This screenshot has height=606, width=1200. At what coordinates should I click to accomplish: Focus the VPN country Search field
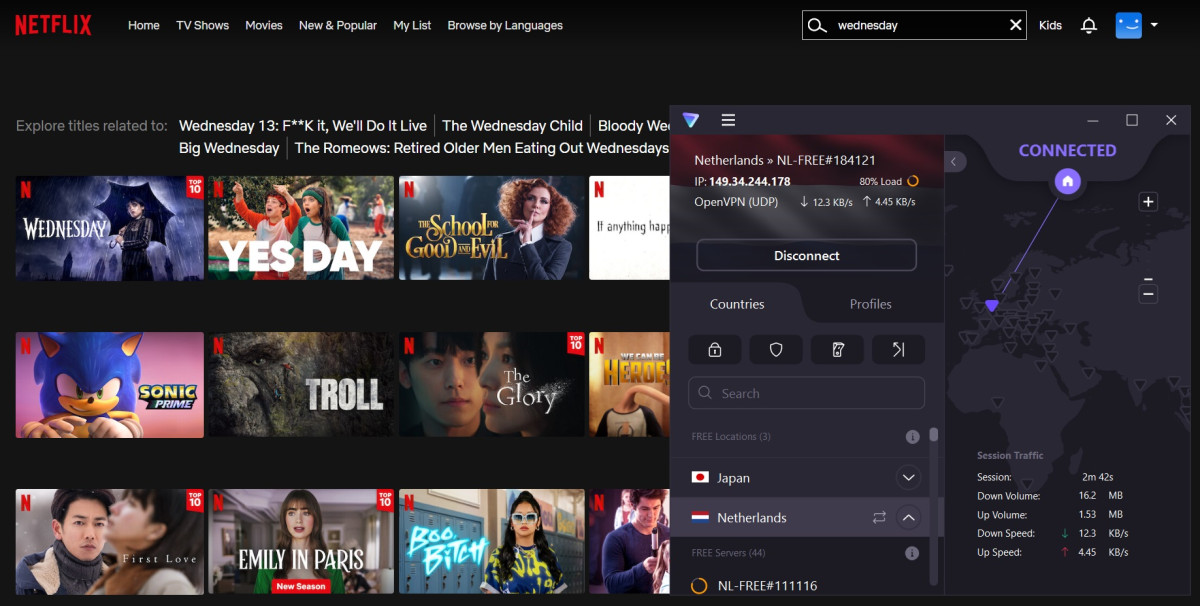pyautogui.click(x=806, y=393)
